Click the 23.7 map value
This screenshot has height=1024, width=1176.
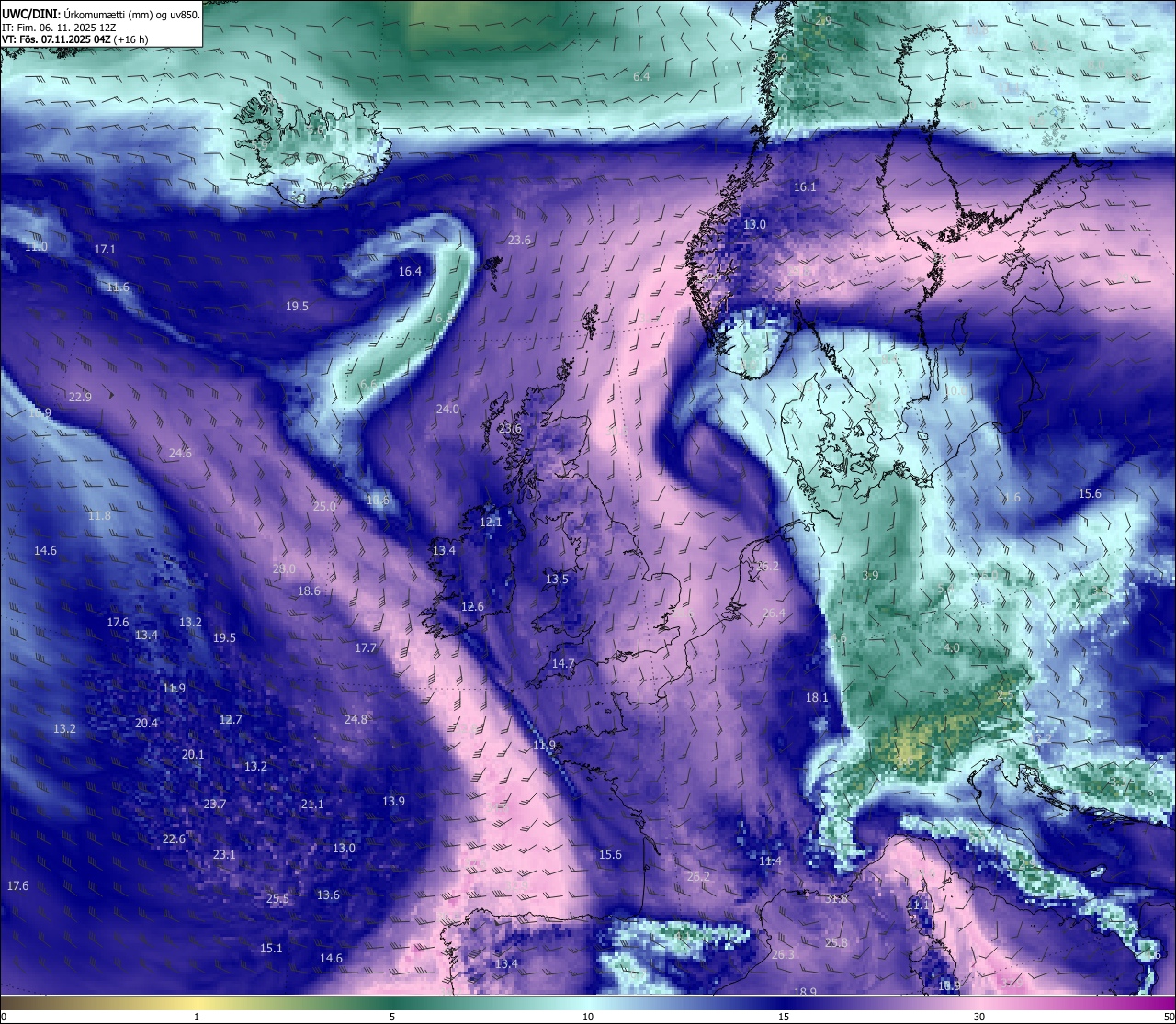pos(214,804)
